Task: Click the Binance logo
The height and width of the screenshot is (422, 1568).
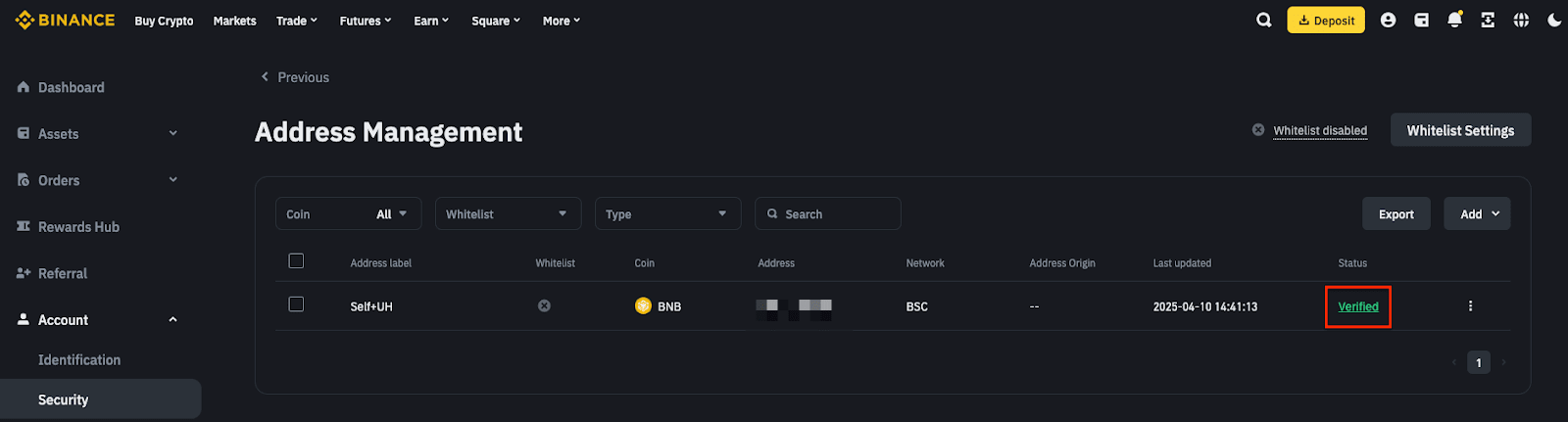Action: tap(65, 20)
